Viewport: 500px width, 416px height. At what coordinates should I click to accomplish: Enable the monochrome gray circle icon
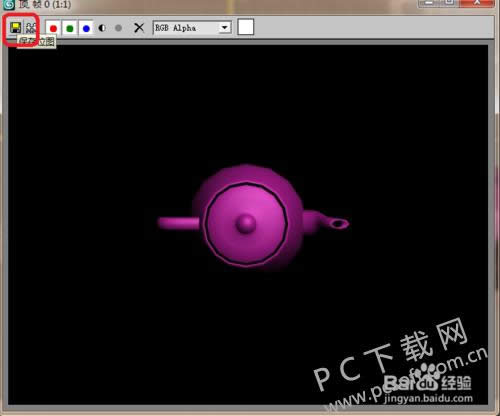(x=118, y=28)
